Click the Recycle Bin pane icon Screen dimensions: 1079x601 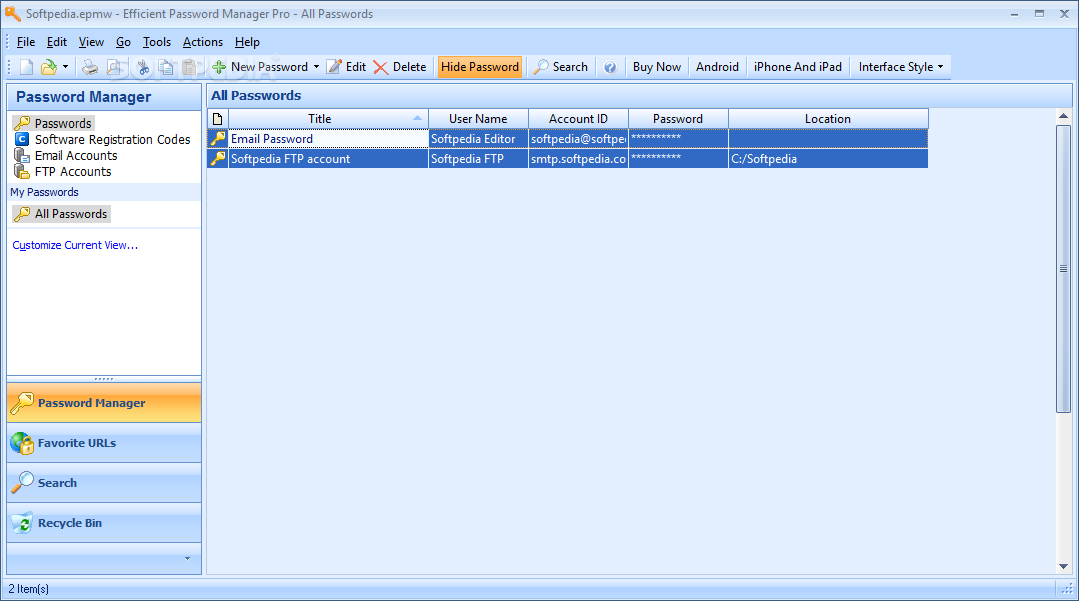click(22, 523)
